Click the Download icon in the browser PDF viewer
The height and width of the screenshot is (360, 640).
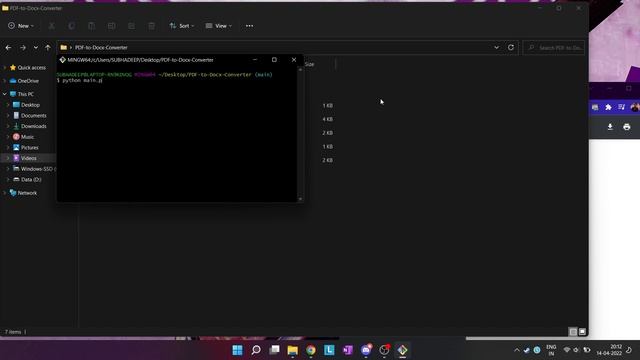tap(610, 127)
